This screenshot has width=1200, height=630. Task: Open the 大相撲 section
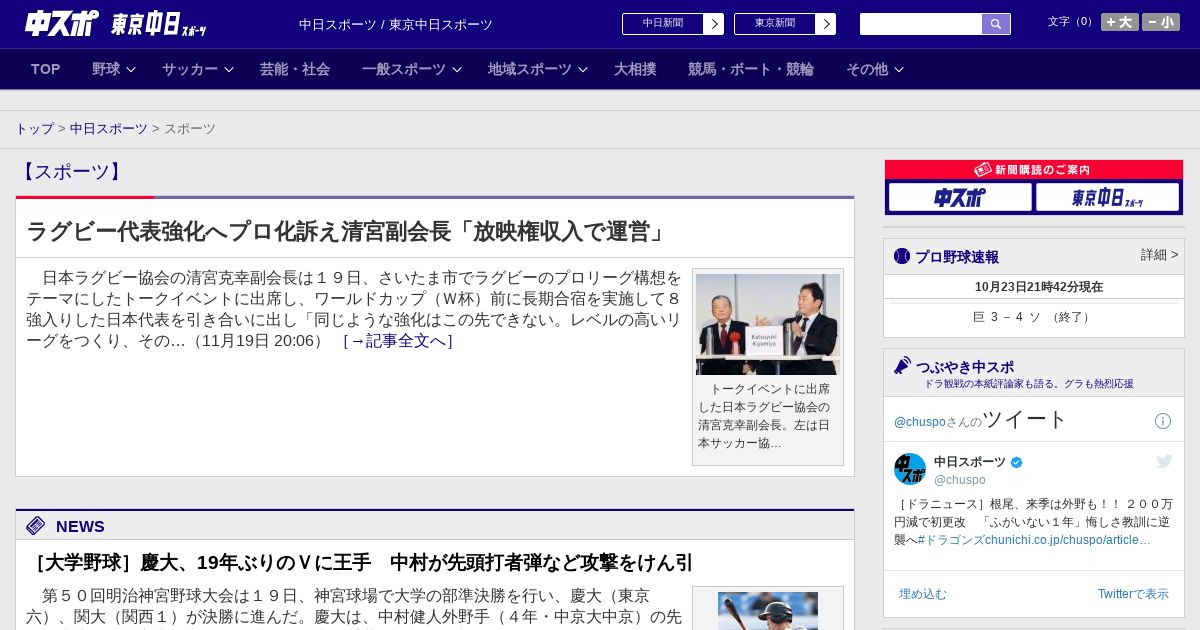pyautogui.click(x=635, y=69)
